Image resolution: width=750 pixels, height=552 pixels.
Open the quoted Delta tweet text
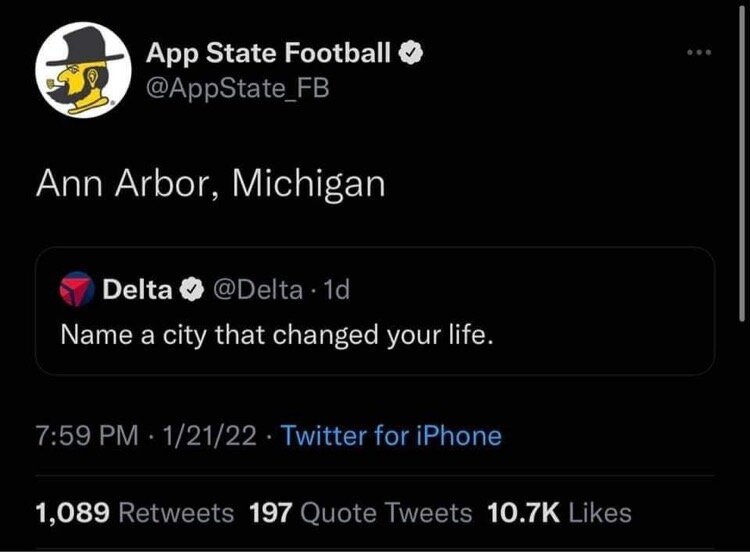click(x=277, y=334)
